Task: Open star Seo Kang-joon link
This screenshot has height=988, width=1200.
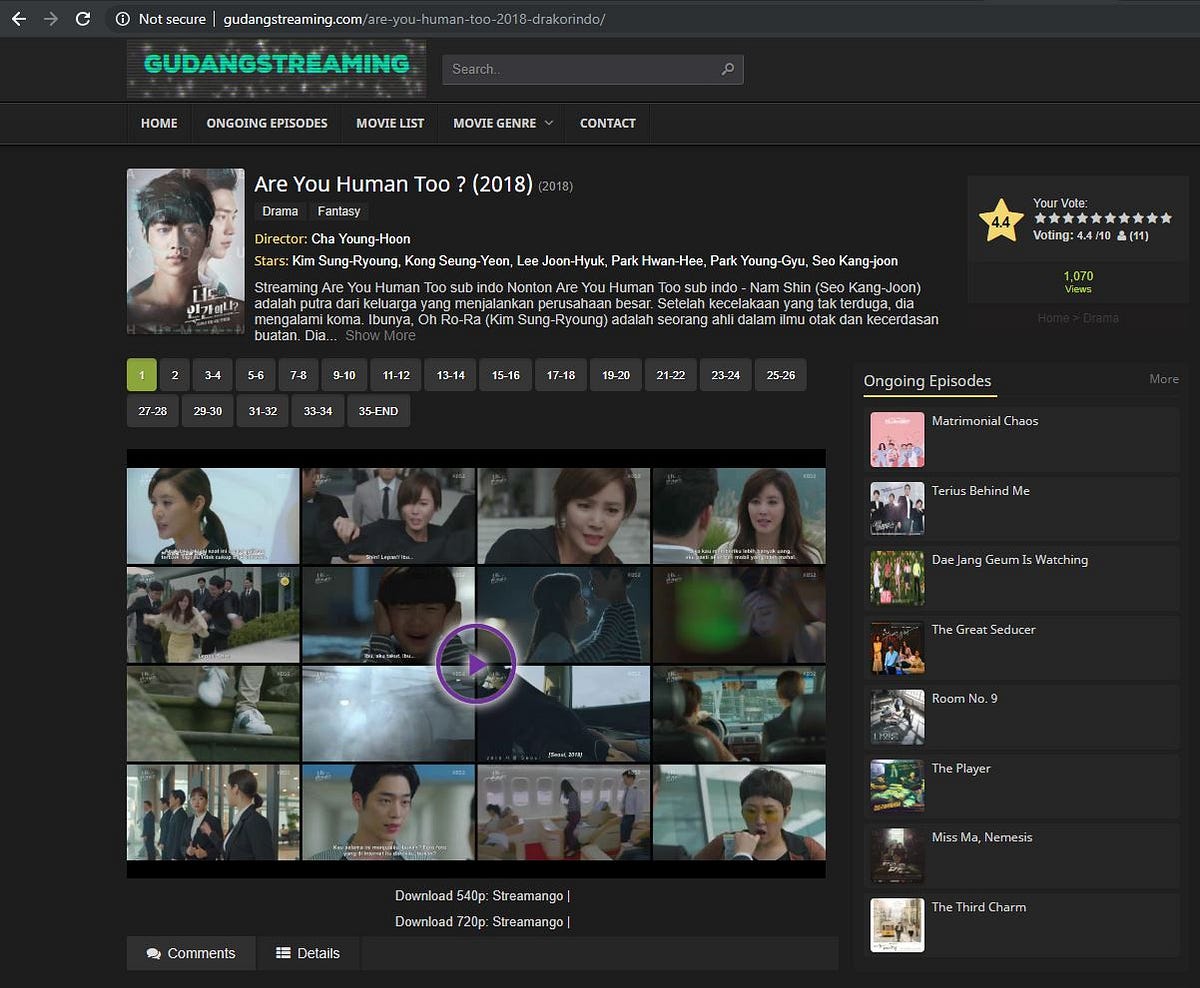Action: (855, 261)
